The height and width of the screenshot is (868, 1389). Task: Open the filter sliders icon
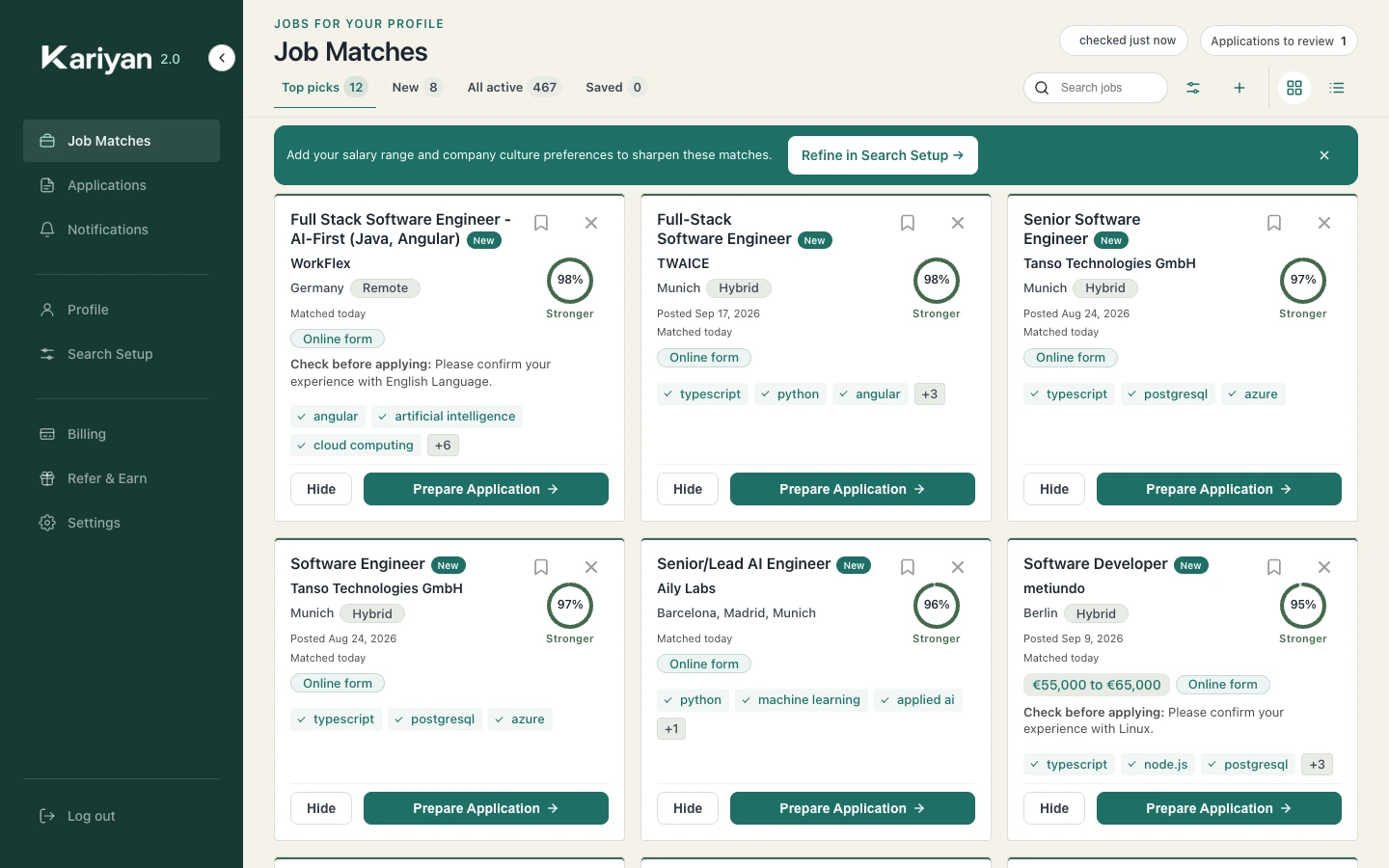tap(1193, 88)
